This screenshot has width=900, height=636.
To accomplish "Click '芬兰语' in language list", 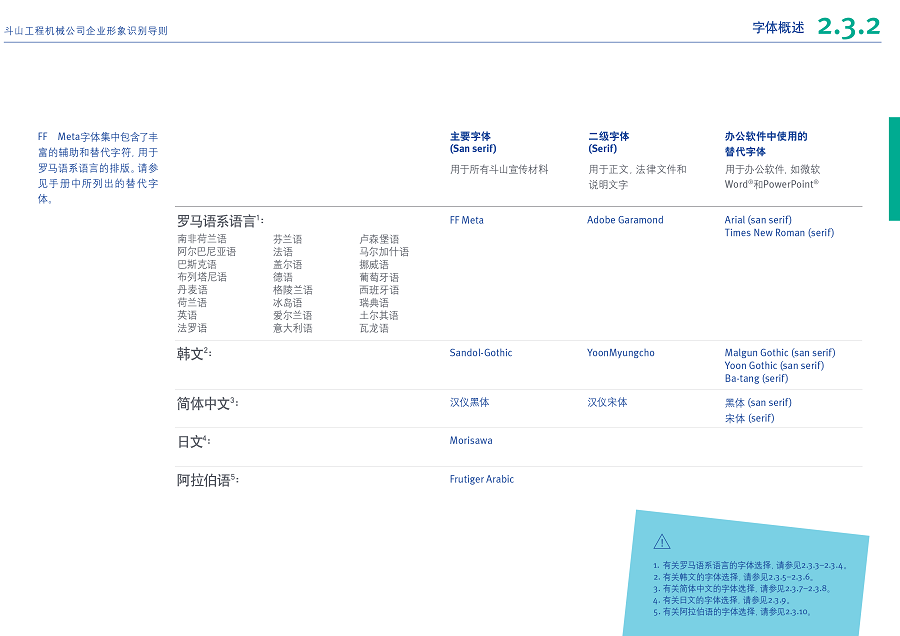I will pyautogui.click(x=288, y=239).
